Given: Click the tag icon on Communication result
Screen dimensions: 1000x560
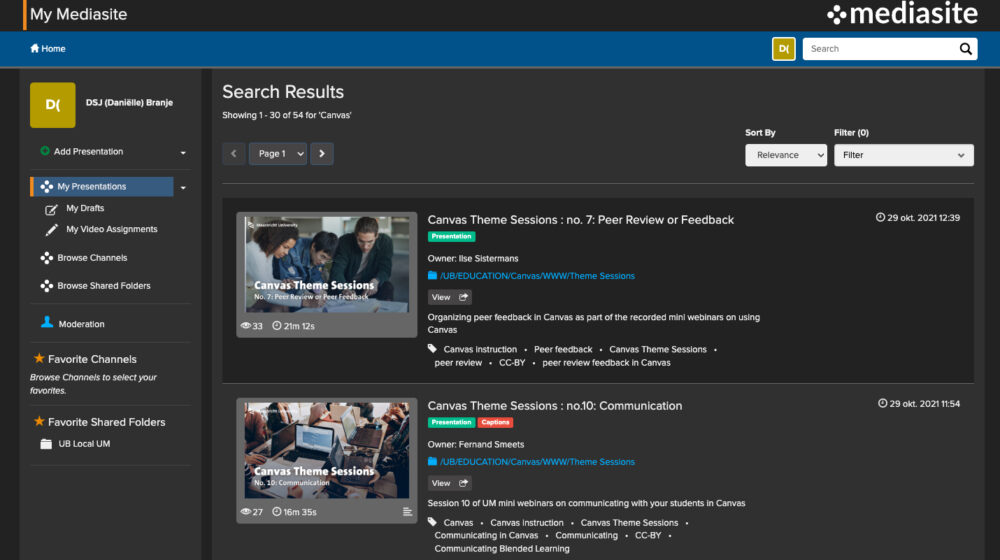Looking at the screenshot, I should [432, 522].
